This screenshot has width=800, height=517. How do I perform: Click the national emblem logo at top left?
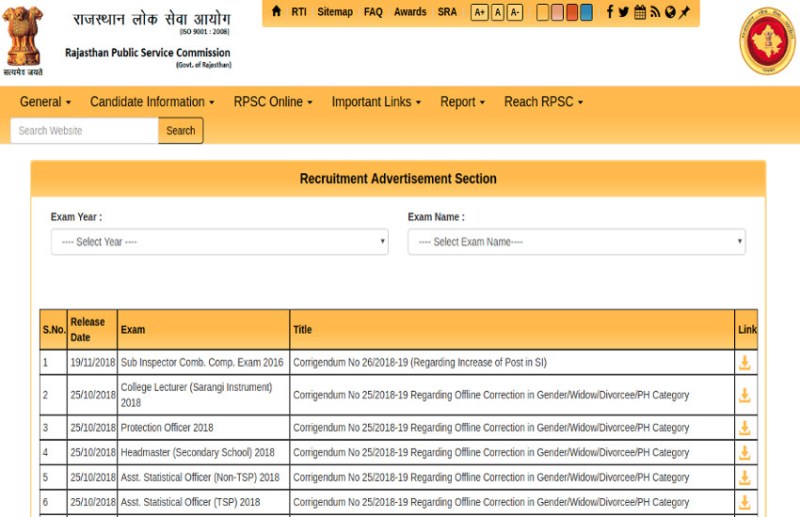click(22, 41)
